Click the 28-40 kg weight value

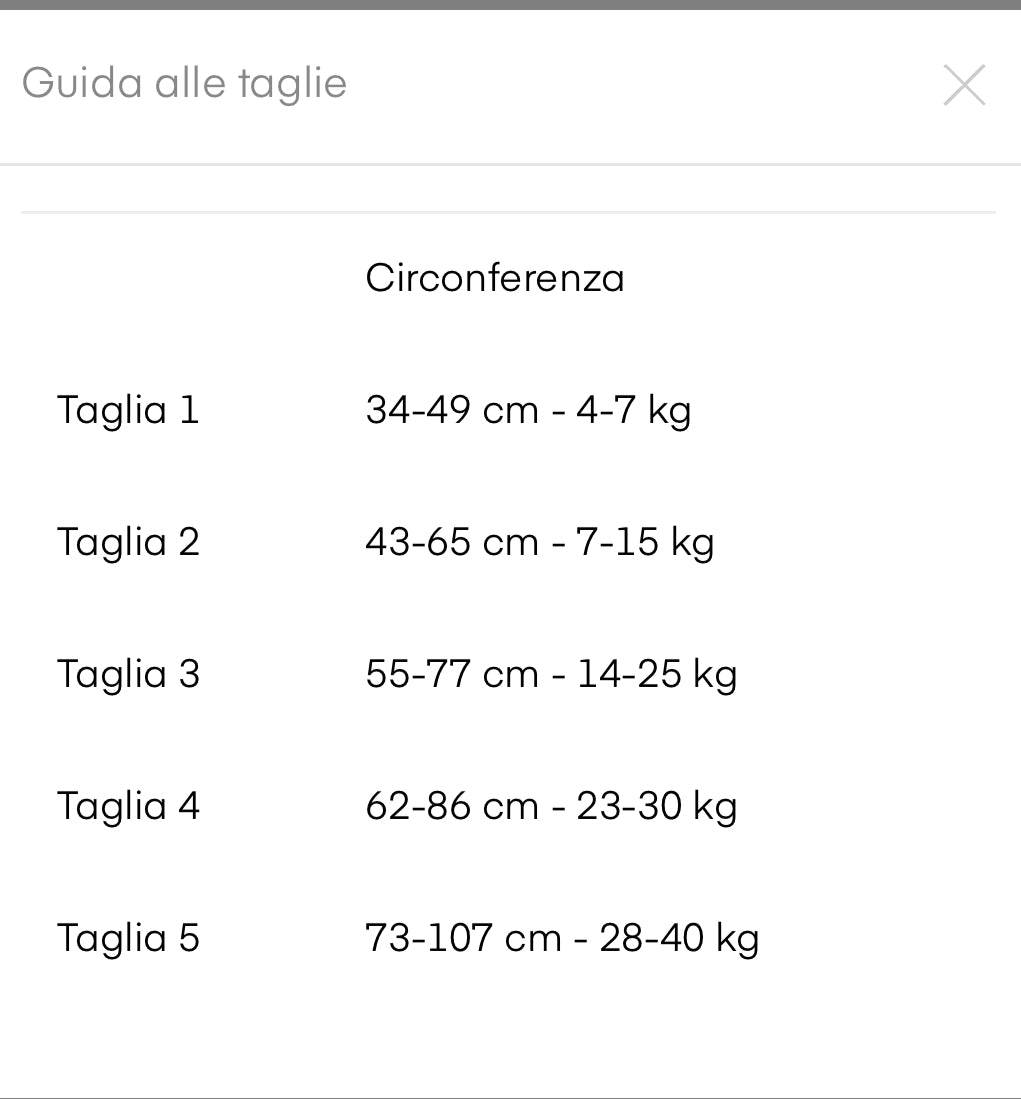679,938
